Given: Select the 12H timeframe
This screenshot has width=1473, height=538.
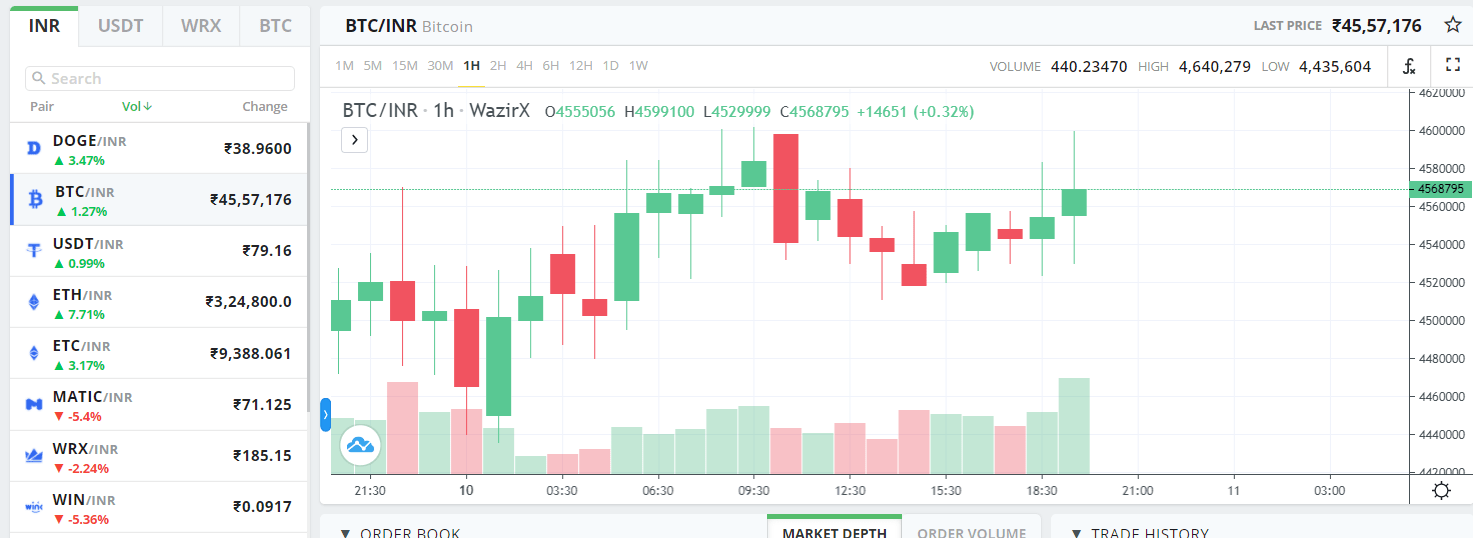Looking at the screenshot, I should (581, 65).
